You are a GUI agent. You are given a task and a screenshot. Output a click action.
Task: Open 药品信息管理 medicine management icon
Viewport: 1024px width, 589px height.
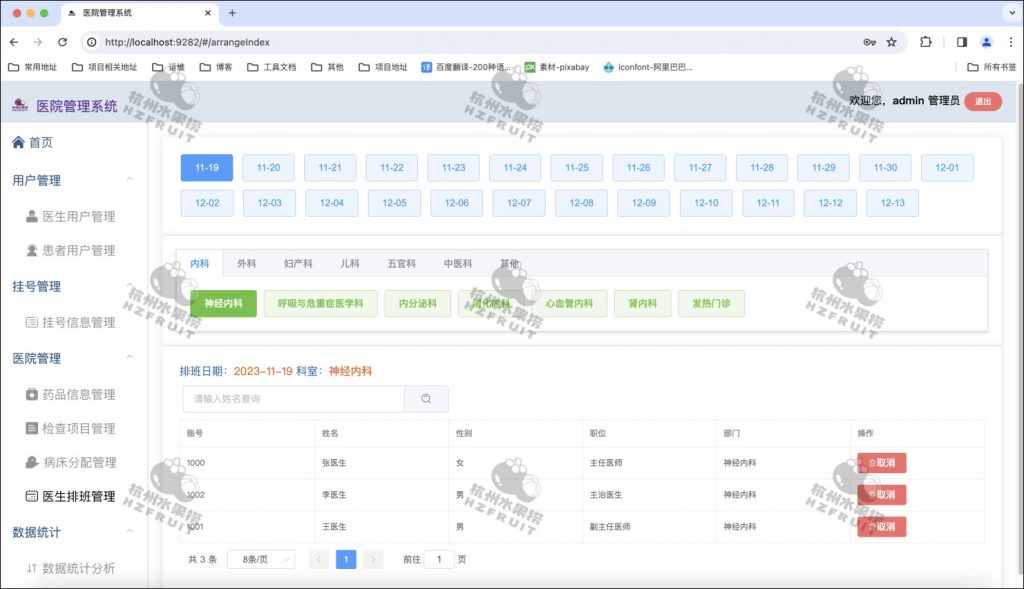tap(34, 394)
